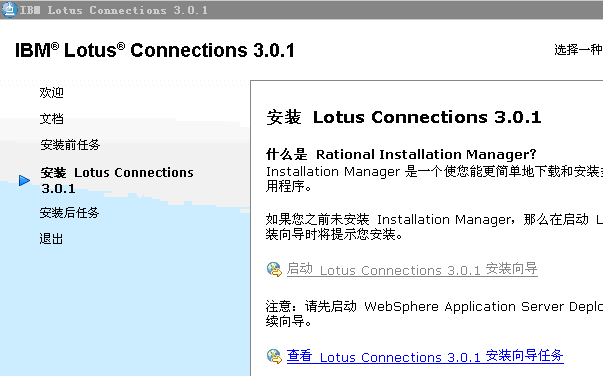Select 安装前任务 in the left navigation
The width and height of the screenshot is (603, 376).
pyautogui.click(x=70, y=145)
